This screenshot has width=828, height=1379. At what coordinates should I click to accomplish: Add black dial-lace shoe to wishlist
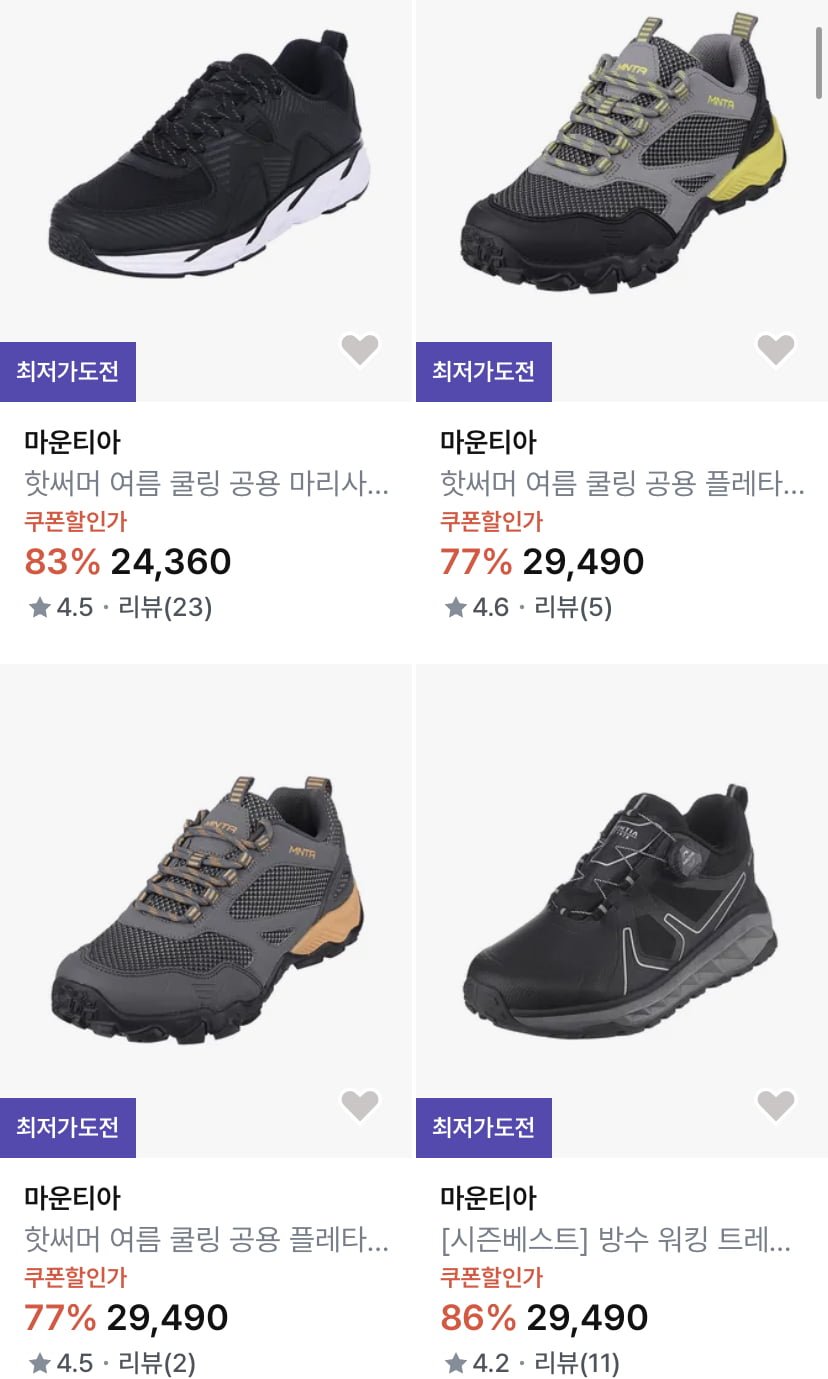[775, 1105]
